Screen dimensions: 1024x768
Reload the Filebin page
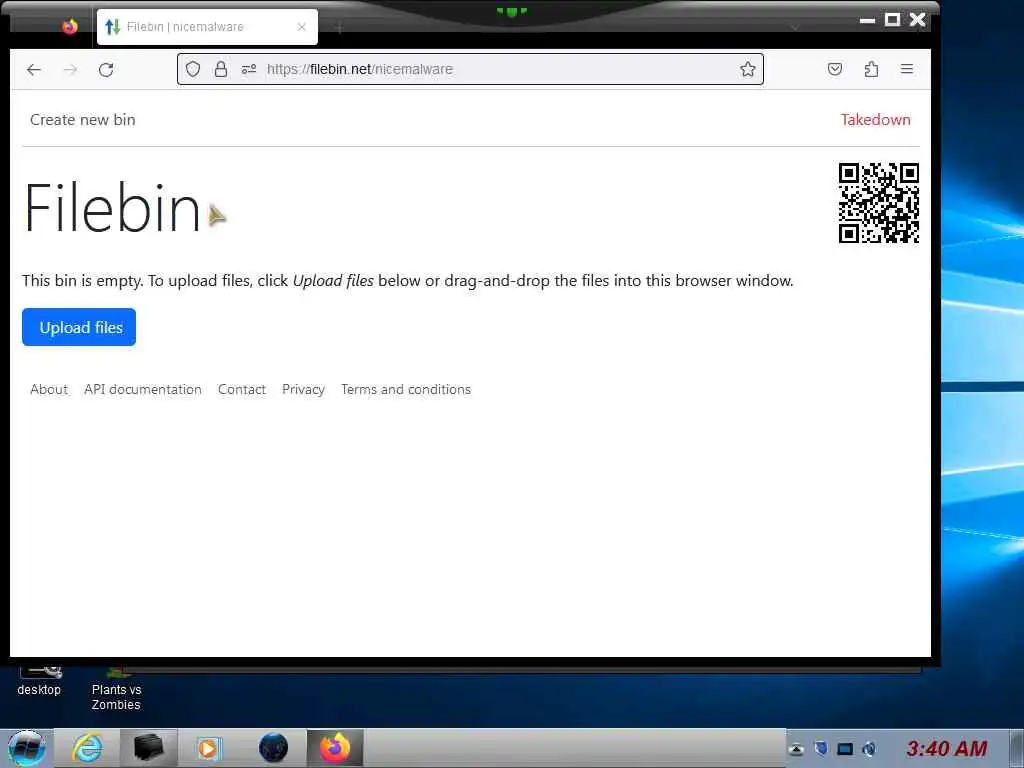tap(106, 70)
